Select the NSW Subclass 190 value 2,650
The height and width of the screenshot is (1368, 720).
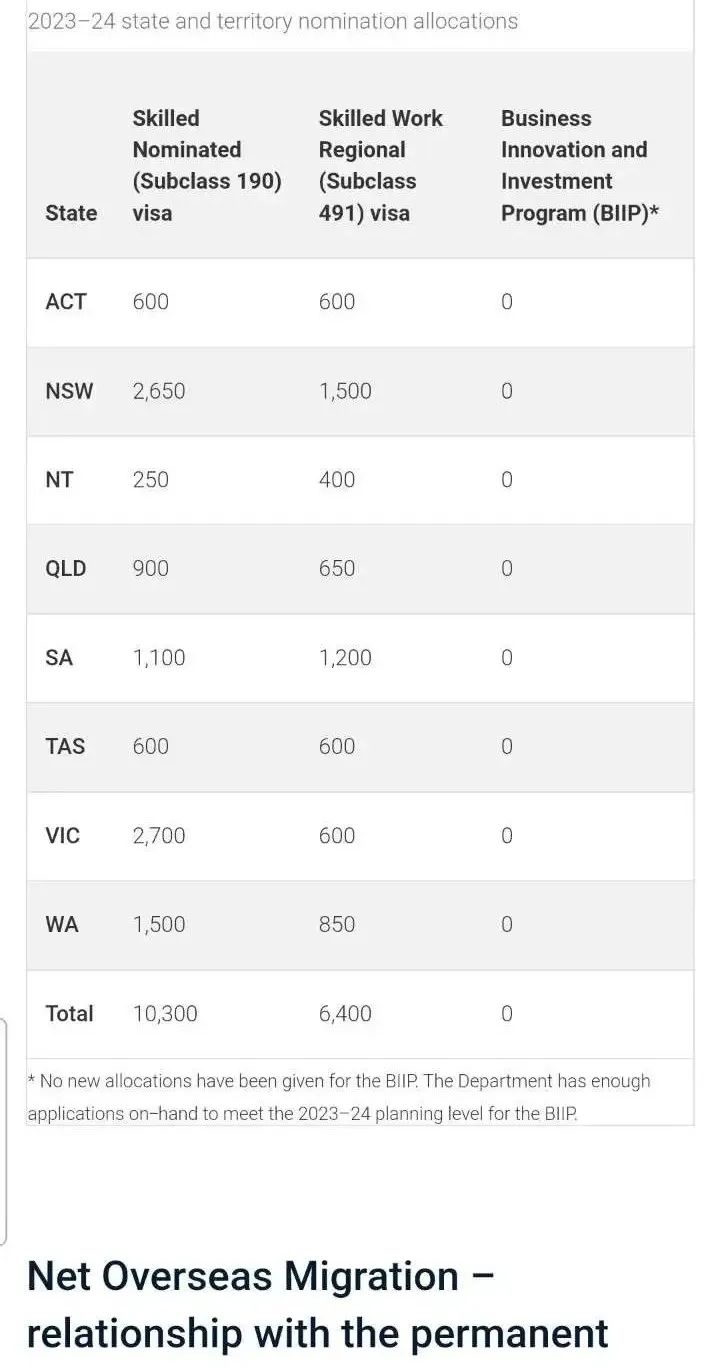click(159, 391)
